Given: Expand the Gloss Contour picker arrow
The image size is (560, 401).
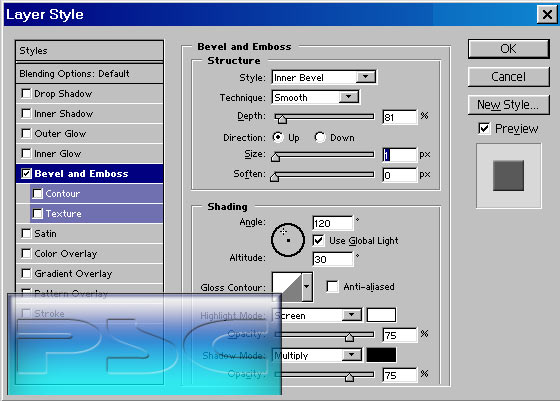Looking at the screenshot, I should pos(307,287).
